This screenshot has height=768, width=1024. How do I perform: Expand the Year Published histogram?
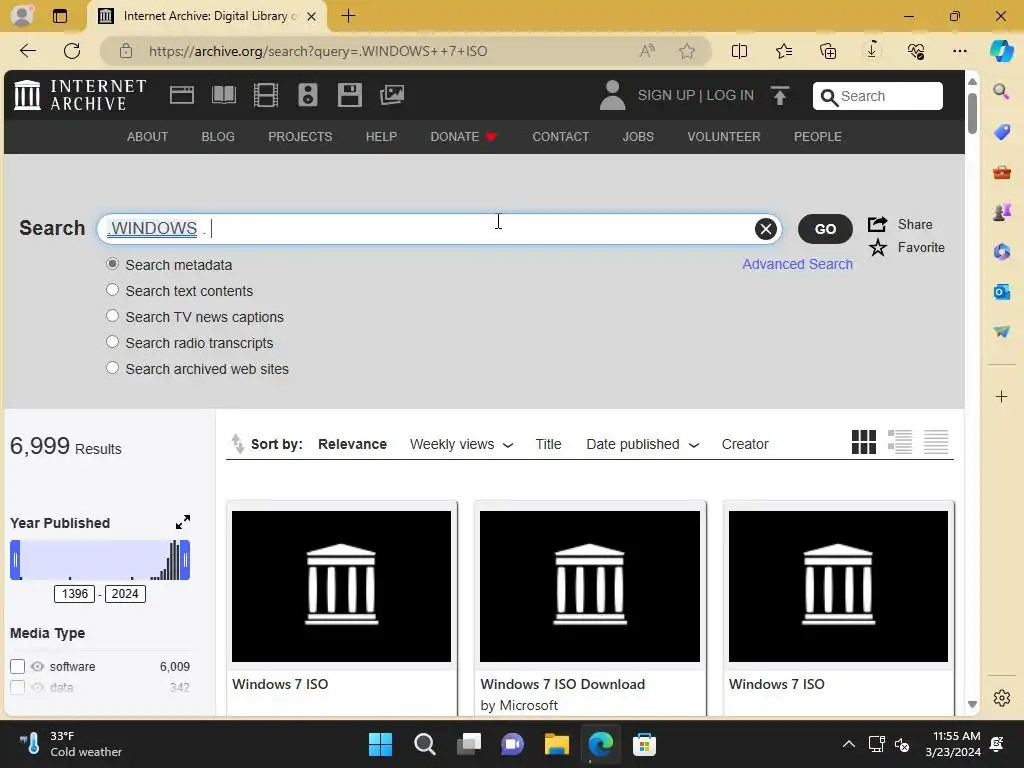tap(183, 522)
